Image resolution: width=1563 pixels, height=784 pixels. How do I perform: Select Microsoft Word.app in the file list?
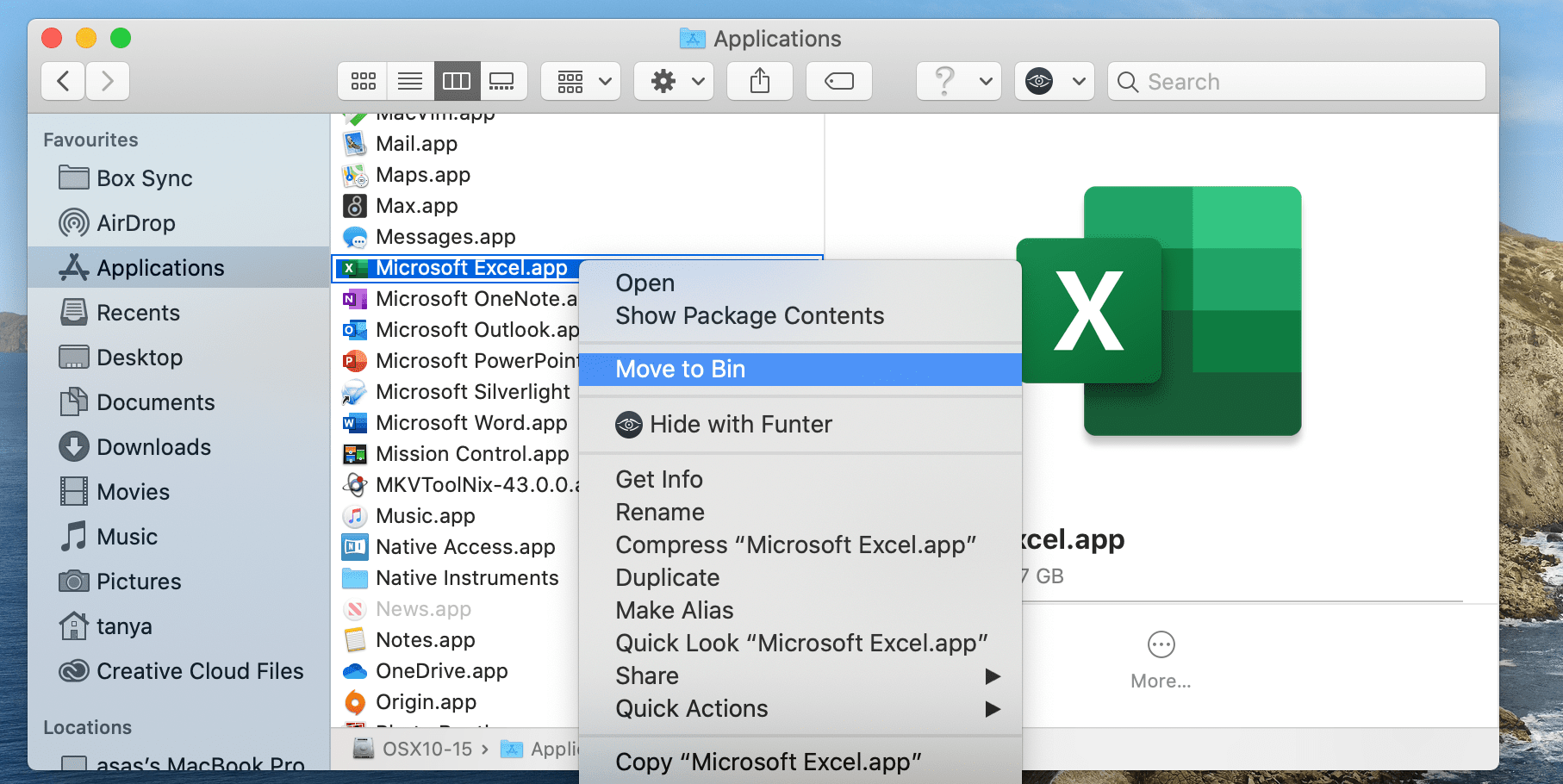pyautogui.click(x=471, y=422)
